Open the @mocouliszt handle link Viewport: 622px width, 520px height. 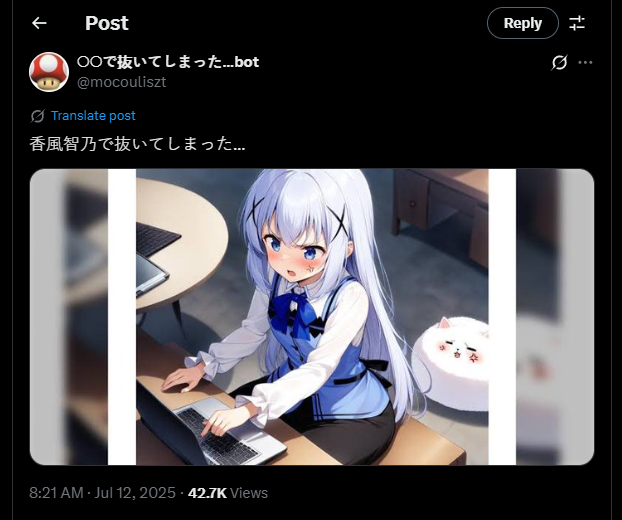121,82
